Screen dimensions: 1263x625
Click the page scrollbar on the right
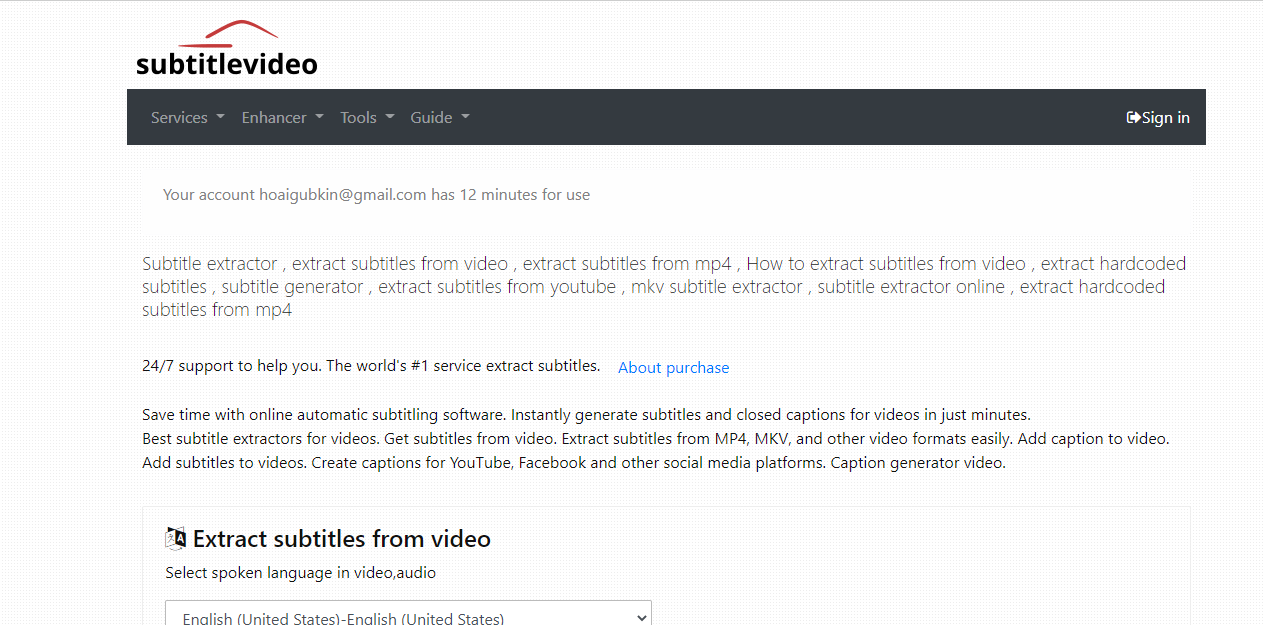point(1257,312)
